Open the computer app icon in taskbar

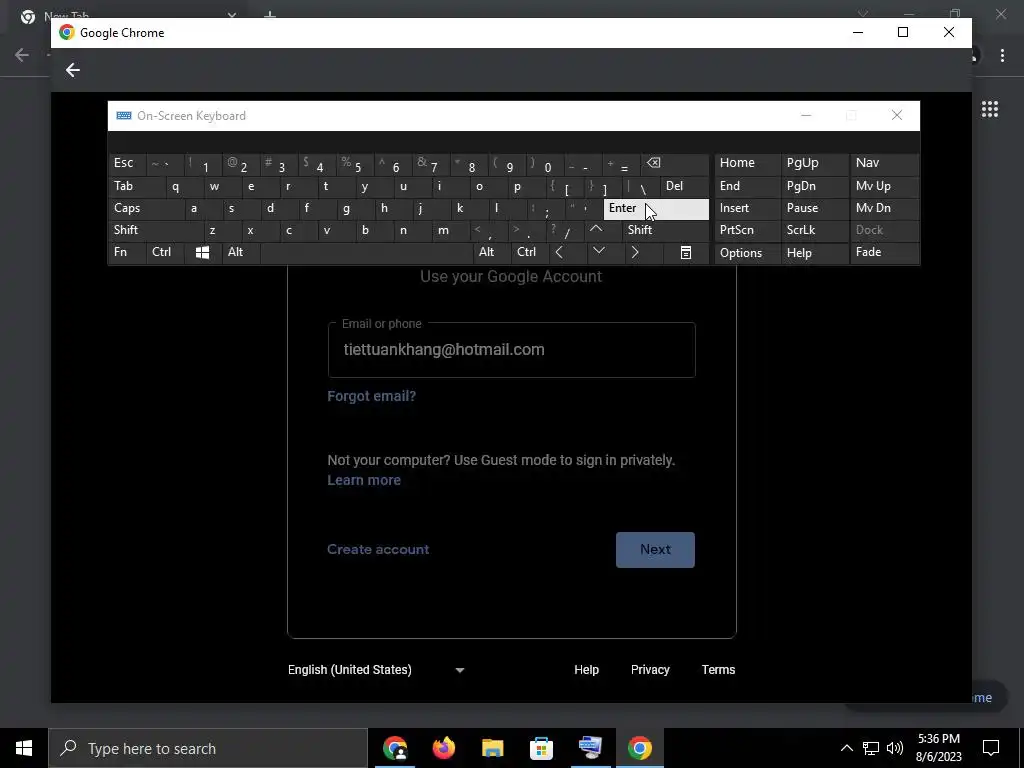(590, 748)
